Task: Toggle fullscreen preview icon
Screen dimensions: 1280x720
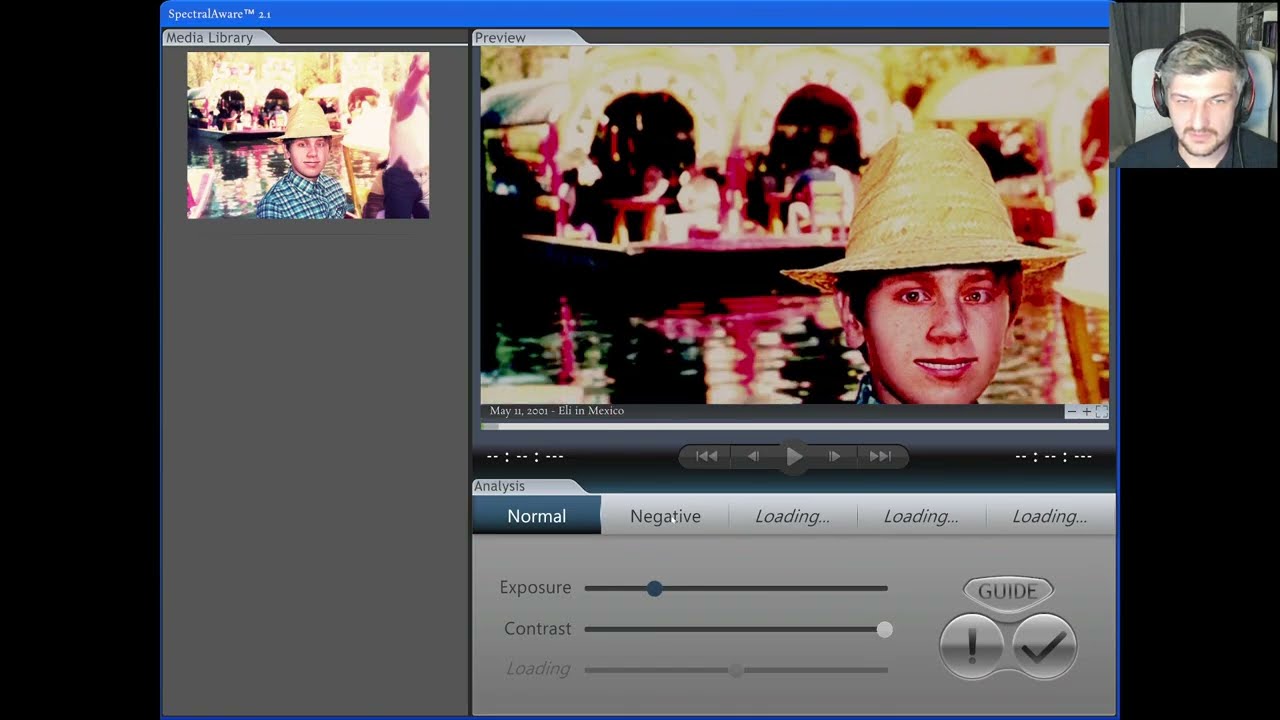Action: [x=1101, y=412]
